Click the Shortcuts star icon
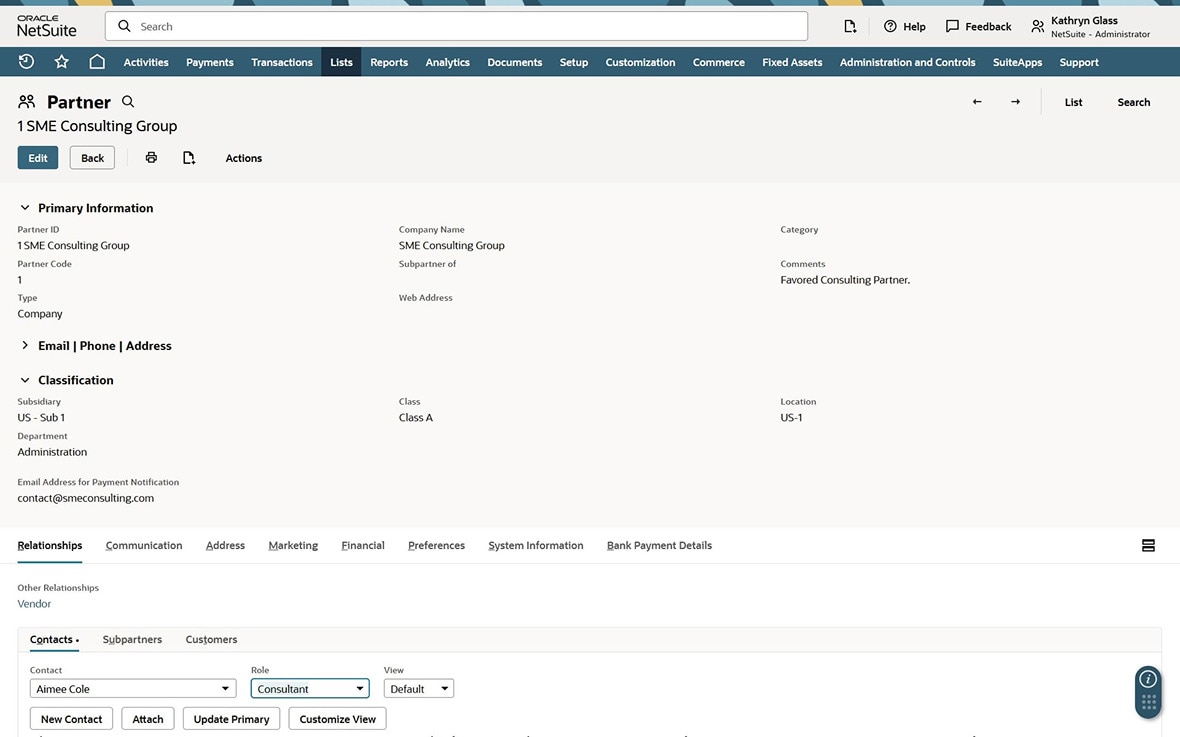The image size is (1180, 737). tap(62, 62)
